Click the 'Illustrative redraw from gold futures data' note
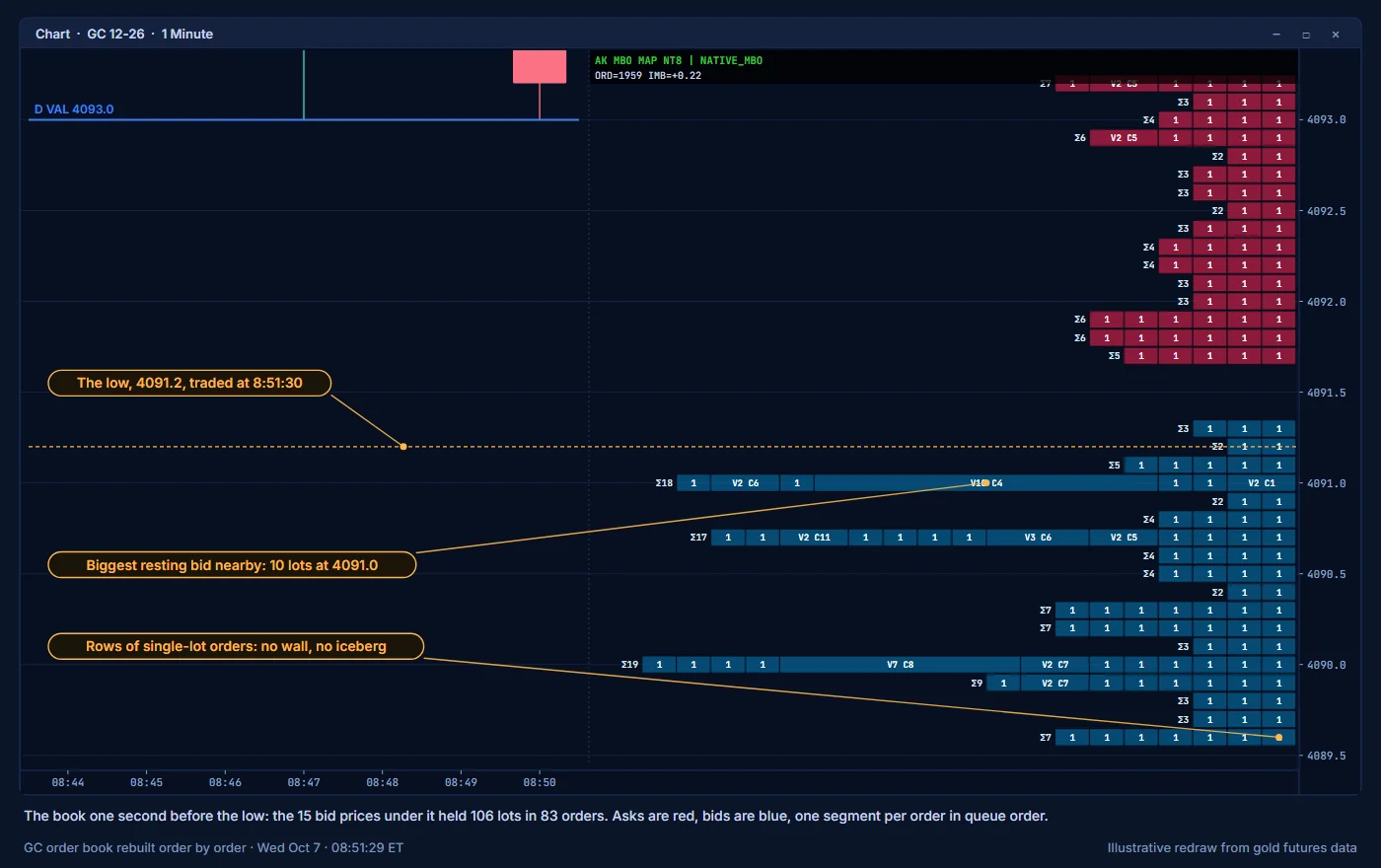The height and width of the screenshot is (868, 1381). click(1232, 847)
